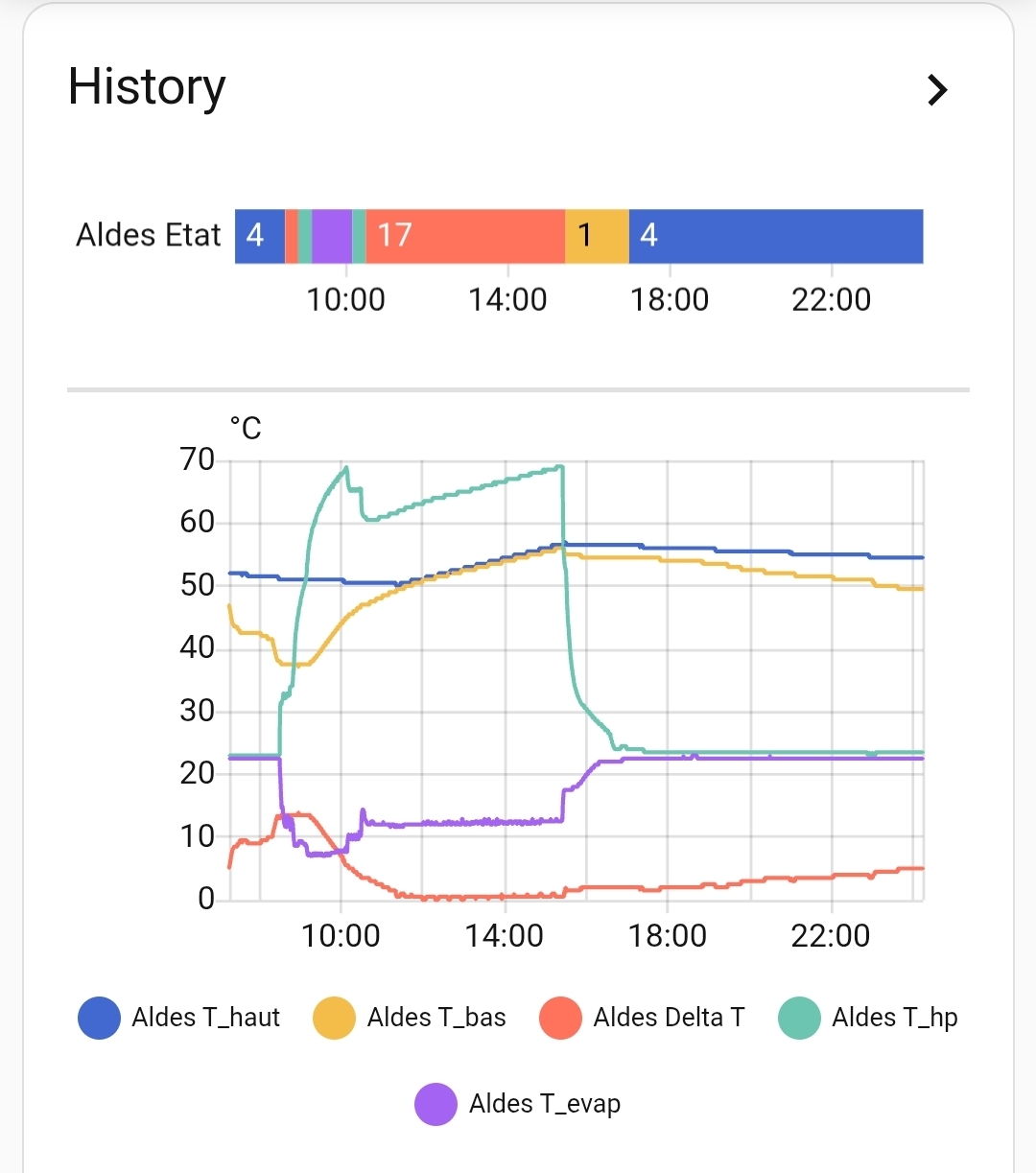Viewport: 1036px width, 1173px height.
Task: Select the red state 17 timeline segment
Action: [x=465, y=236]
